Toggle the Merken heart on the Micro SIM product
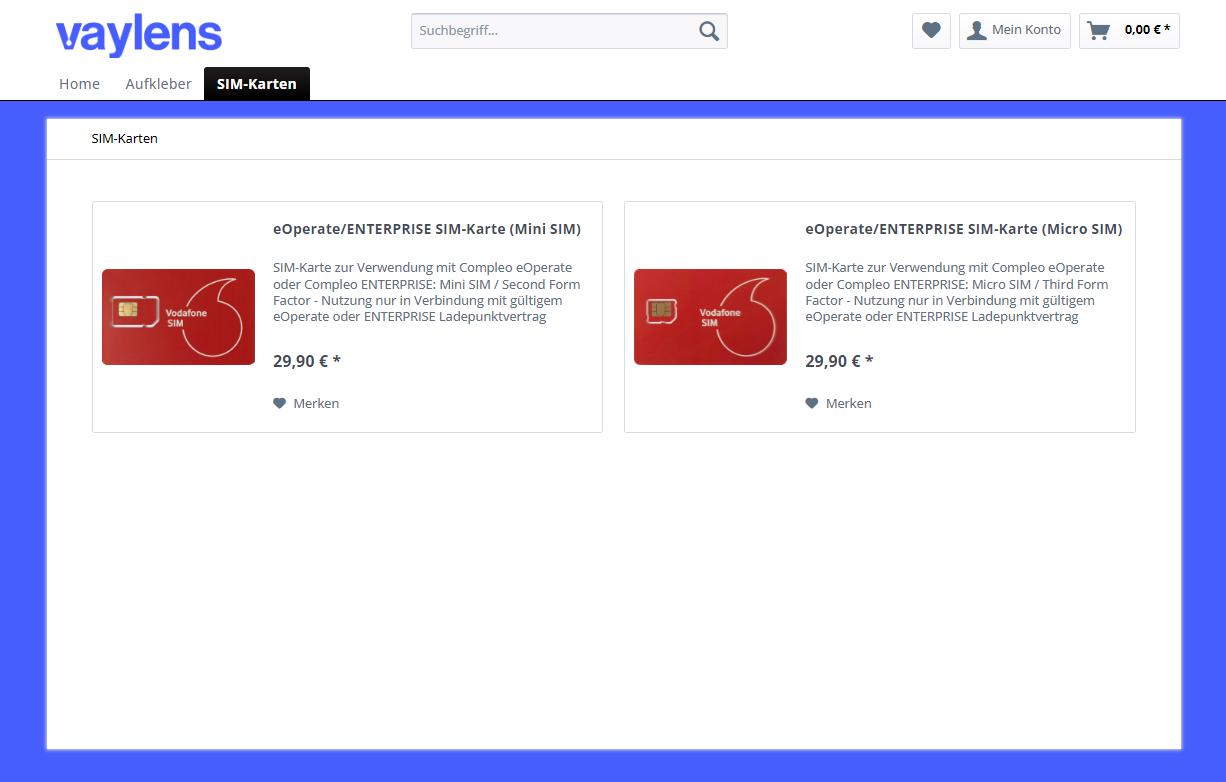This screenshot has height=782, width=1226. [811, 402]
